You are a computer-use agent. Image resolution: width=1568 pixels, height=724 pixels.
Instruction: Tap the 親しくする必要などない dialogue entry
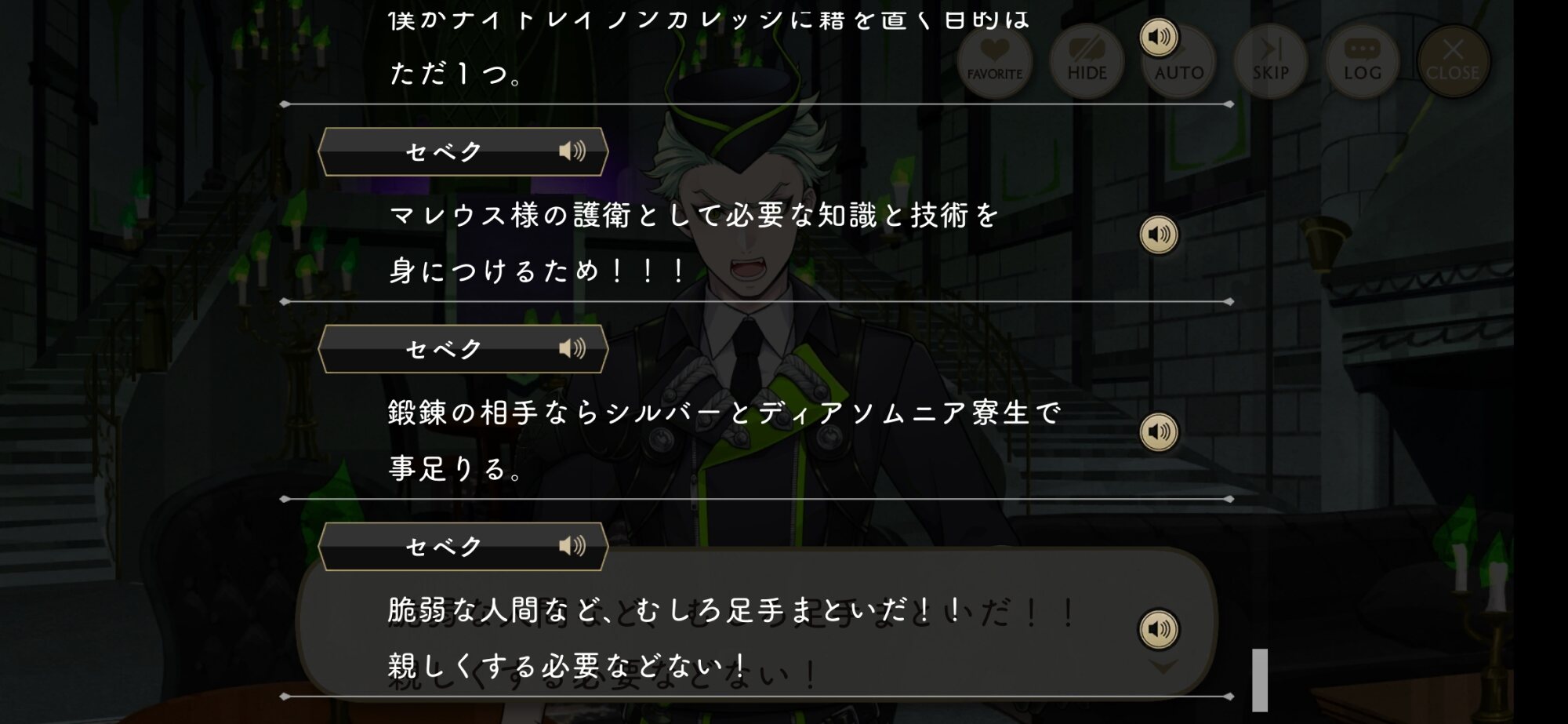(x=568, y=666)
